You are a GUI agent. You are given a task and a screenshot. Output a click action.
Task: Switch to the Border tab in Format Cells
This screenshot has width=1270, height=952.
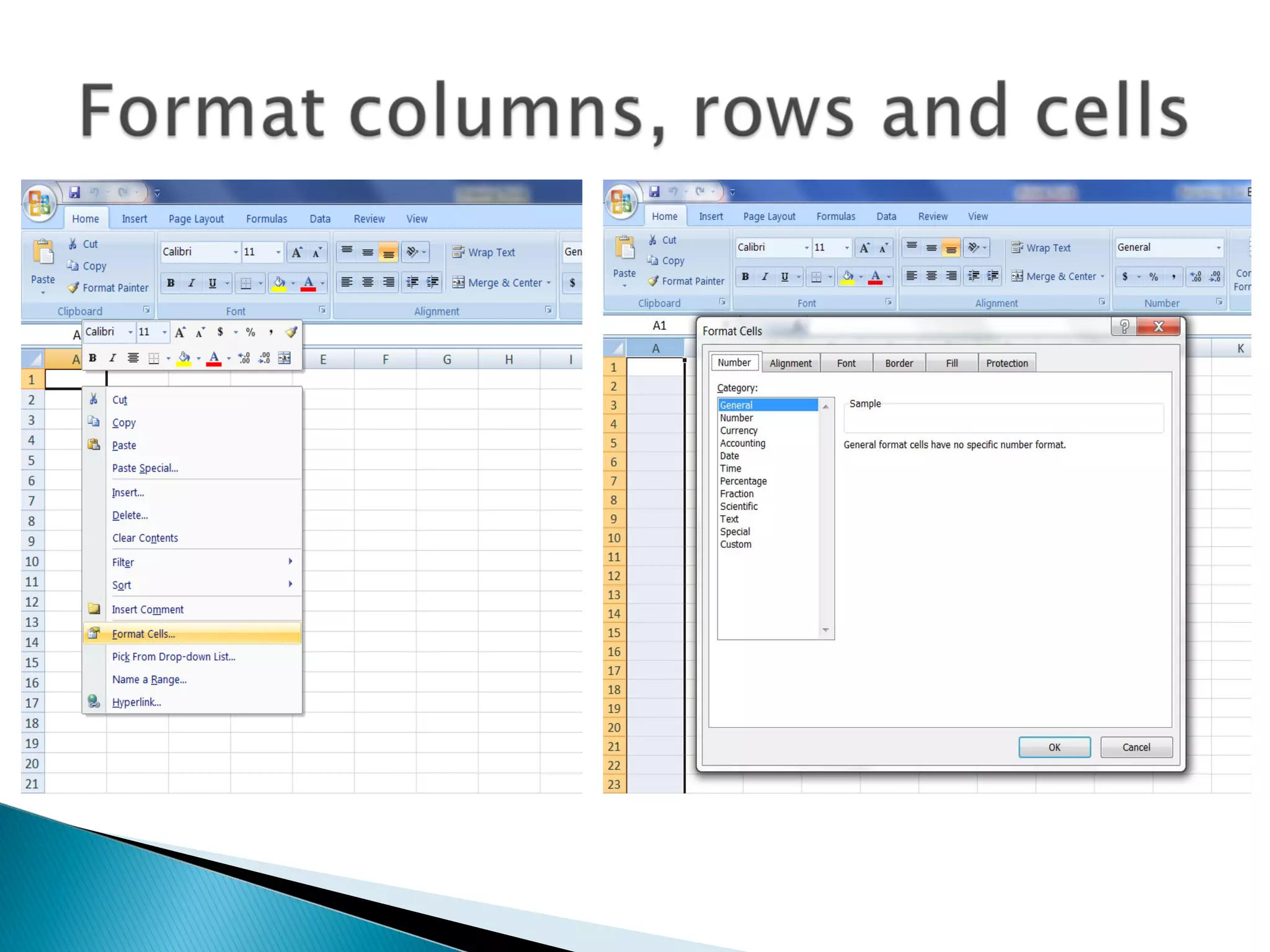(x=899, y=363)
